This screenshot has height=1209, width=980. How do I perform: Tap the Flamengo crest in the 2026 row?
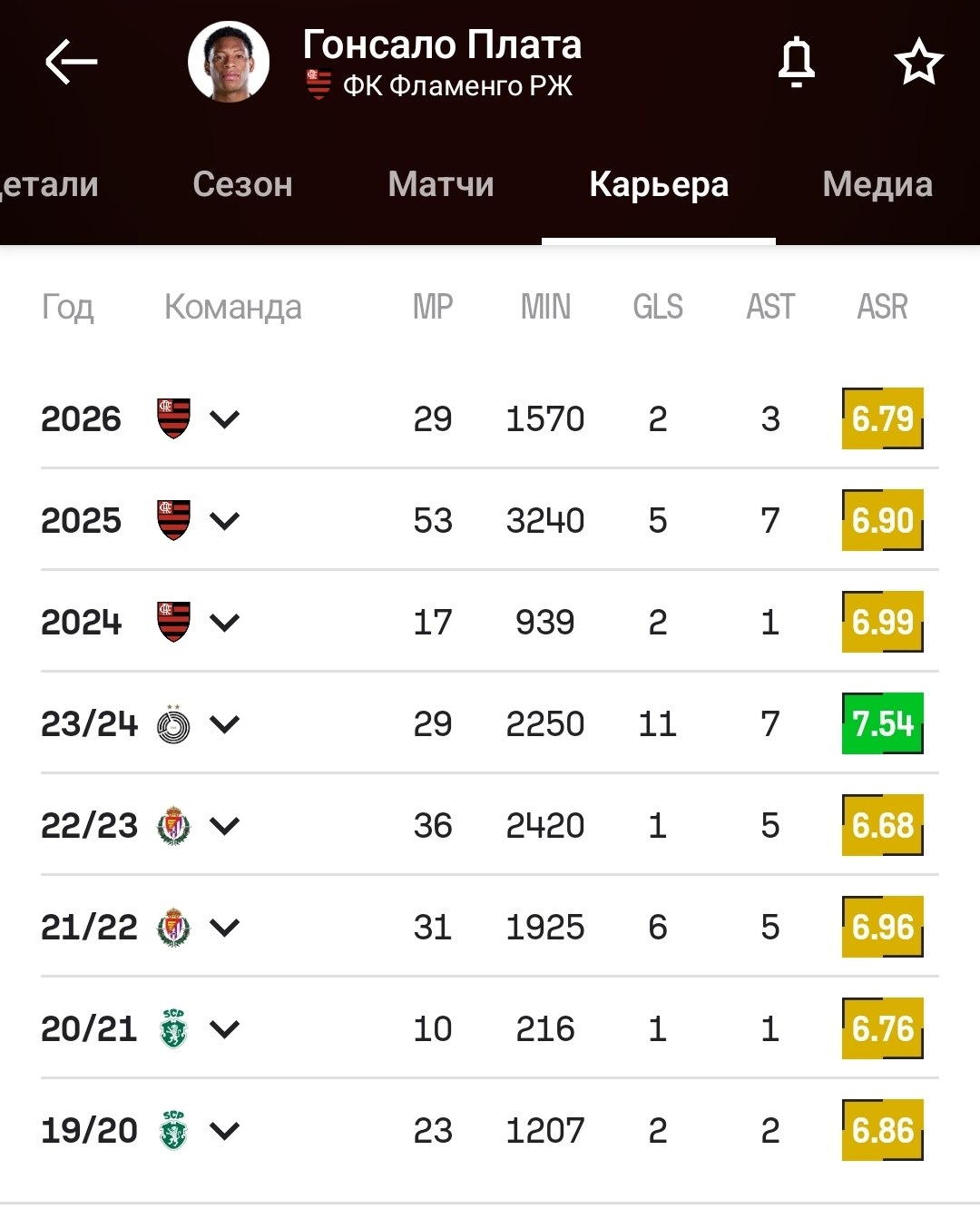click(173, 418)
